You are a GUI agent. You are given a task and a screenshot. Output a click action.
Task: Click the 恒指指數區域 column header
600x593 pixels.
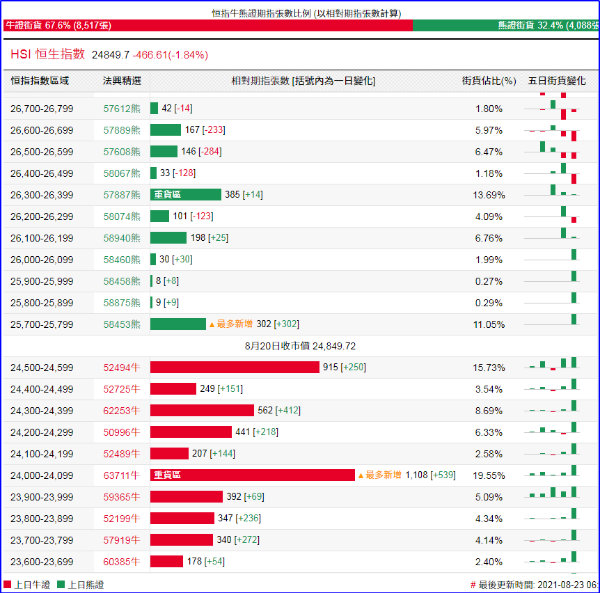coord(40,81)
